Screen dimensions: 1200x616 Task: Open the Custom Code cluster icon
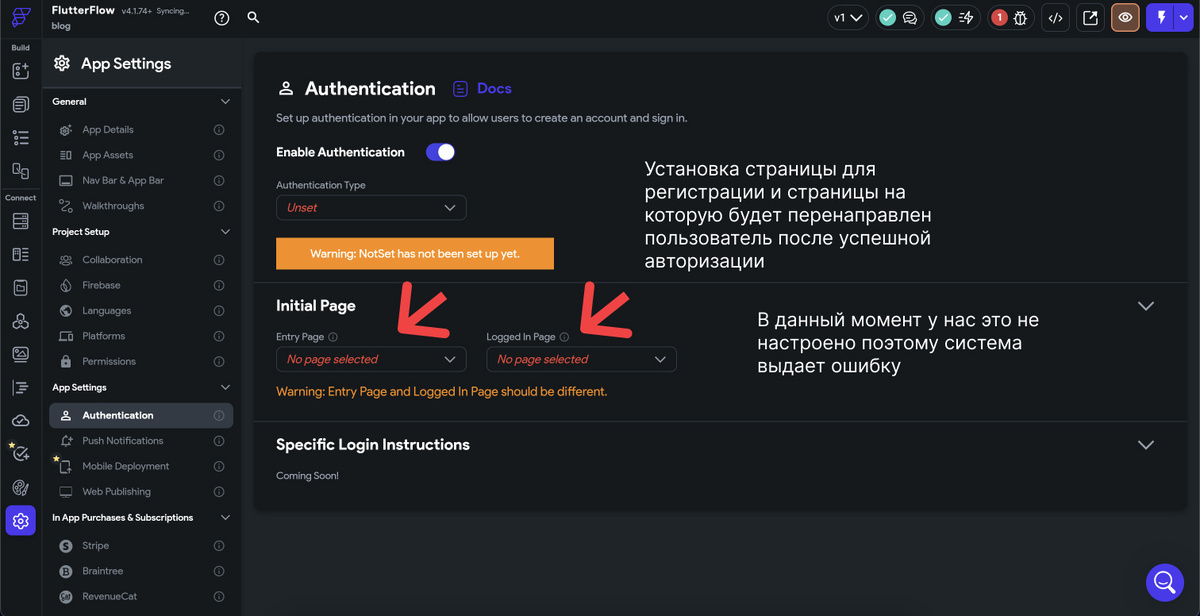[x=21, y=321]
